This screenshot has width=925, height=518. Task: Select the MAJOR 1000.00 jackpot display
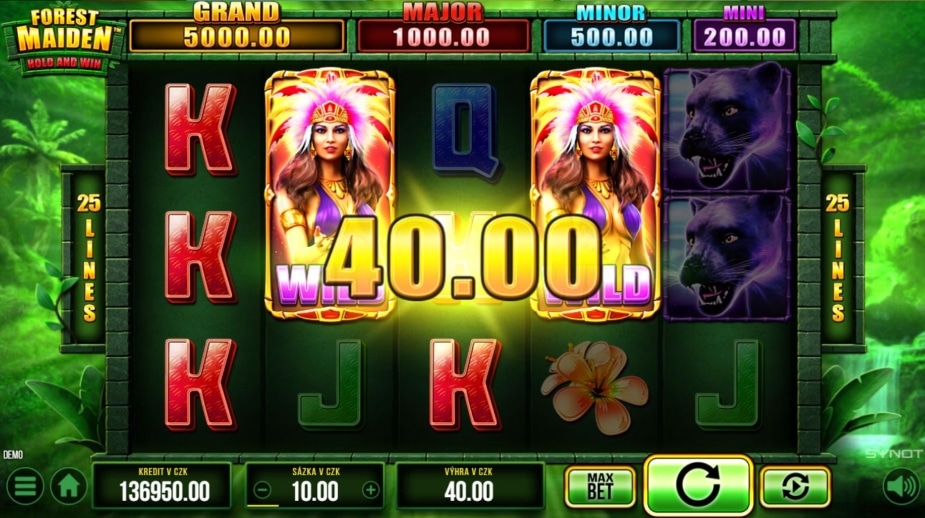tap(443, 29)
